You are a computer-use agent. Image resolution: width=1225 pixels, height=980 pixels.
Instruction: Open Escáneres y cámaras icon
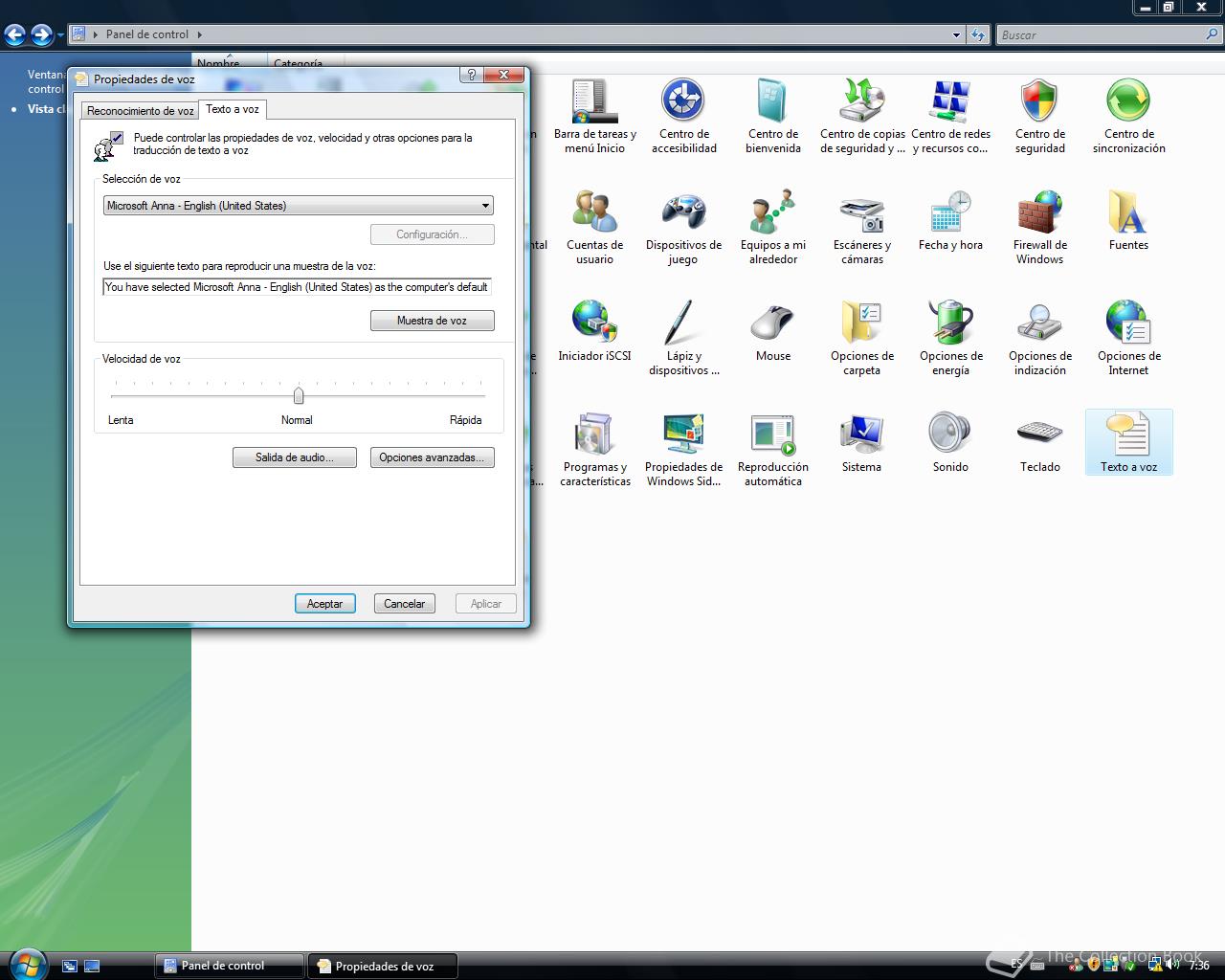point(862,228)
